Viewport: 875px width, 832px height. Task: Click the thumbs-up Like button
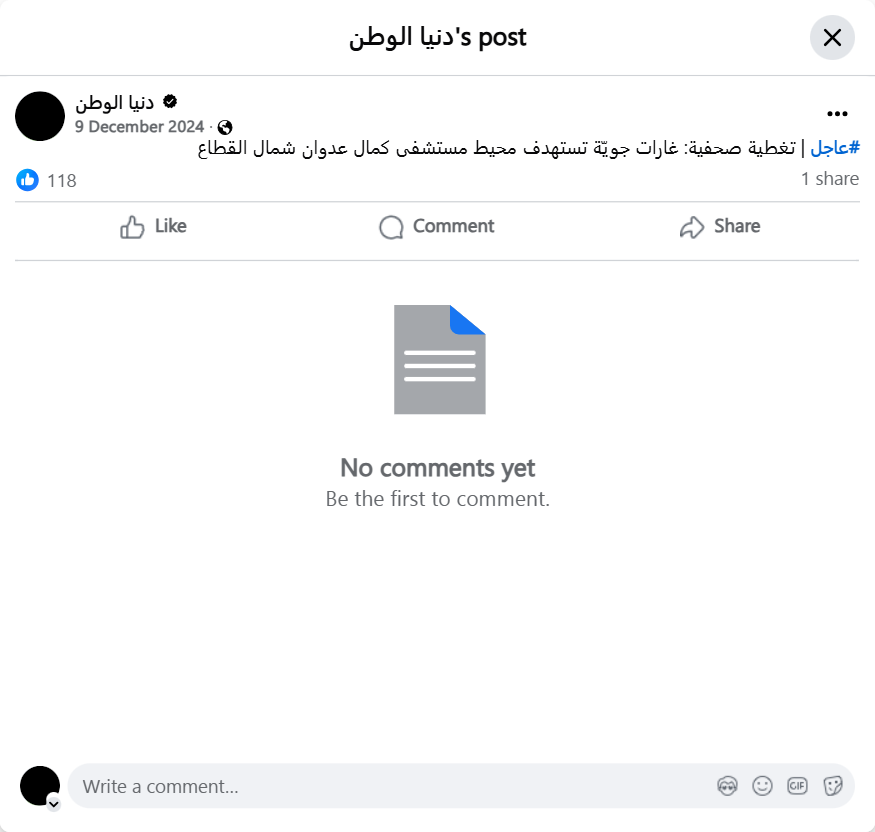pos(153,227)
